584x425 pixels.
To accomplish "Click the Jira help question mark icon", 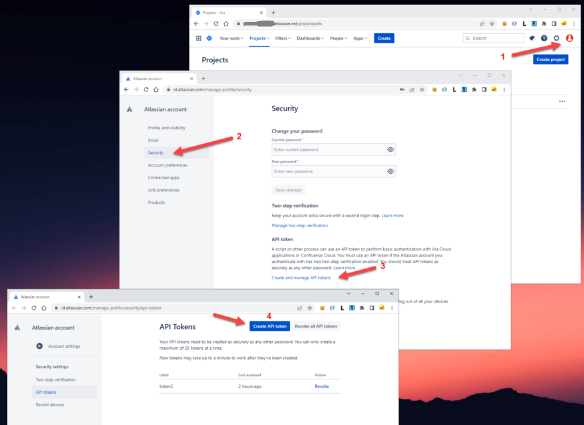I will [x=544, y=38].
